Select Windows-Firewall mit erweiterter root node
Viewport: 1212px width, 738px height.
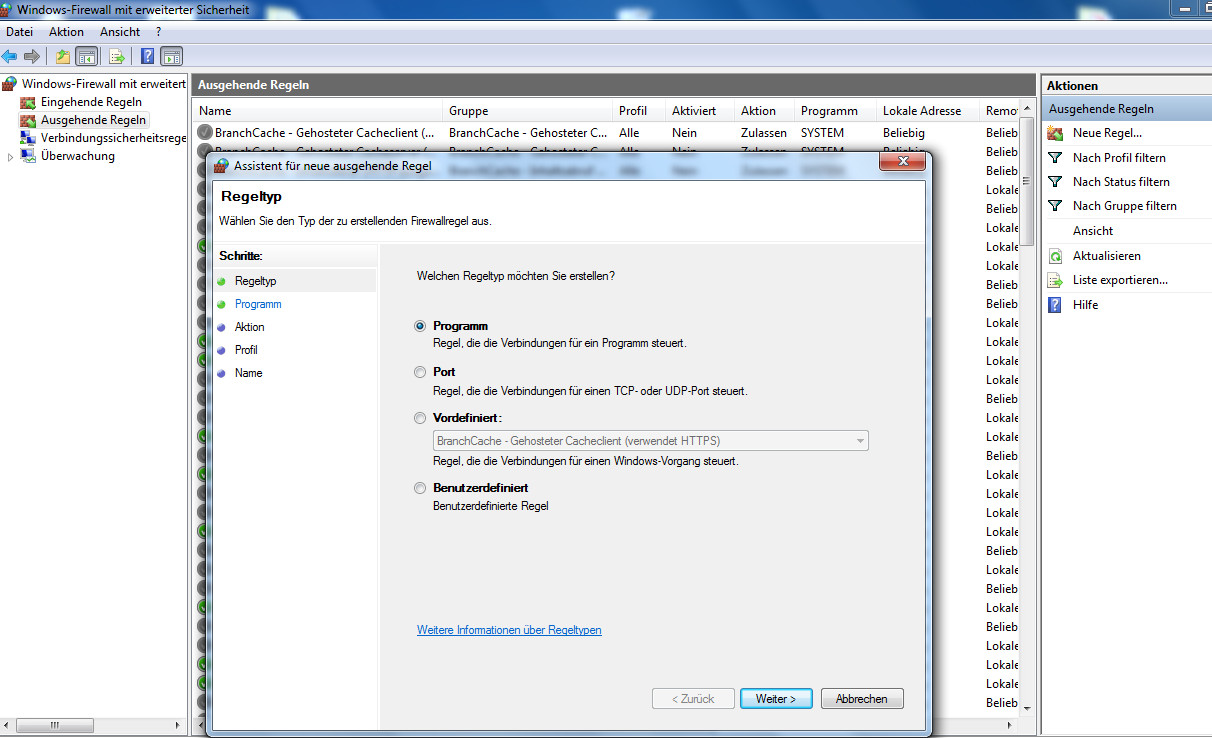click(103, 84)
